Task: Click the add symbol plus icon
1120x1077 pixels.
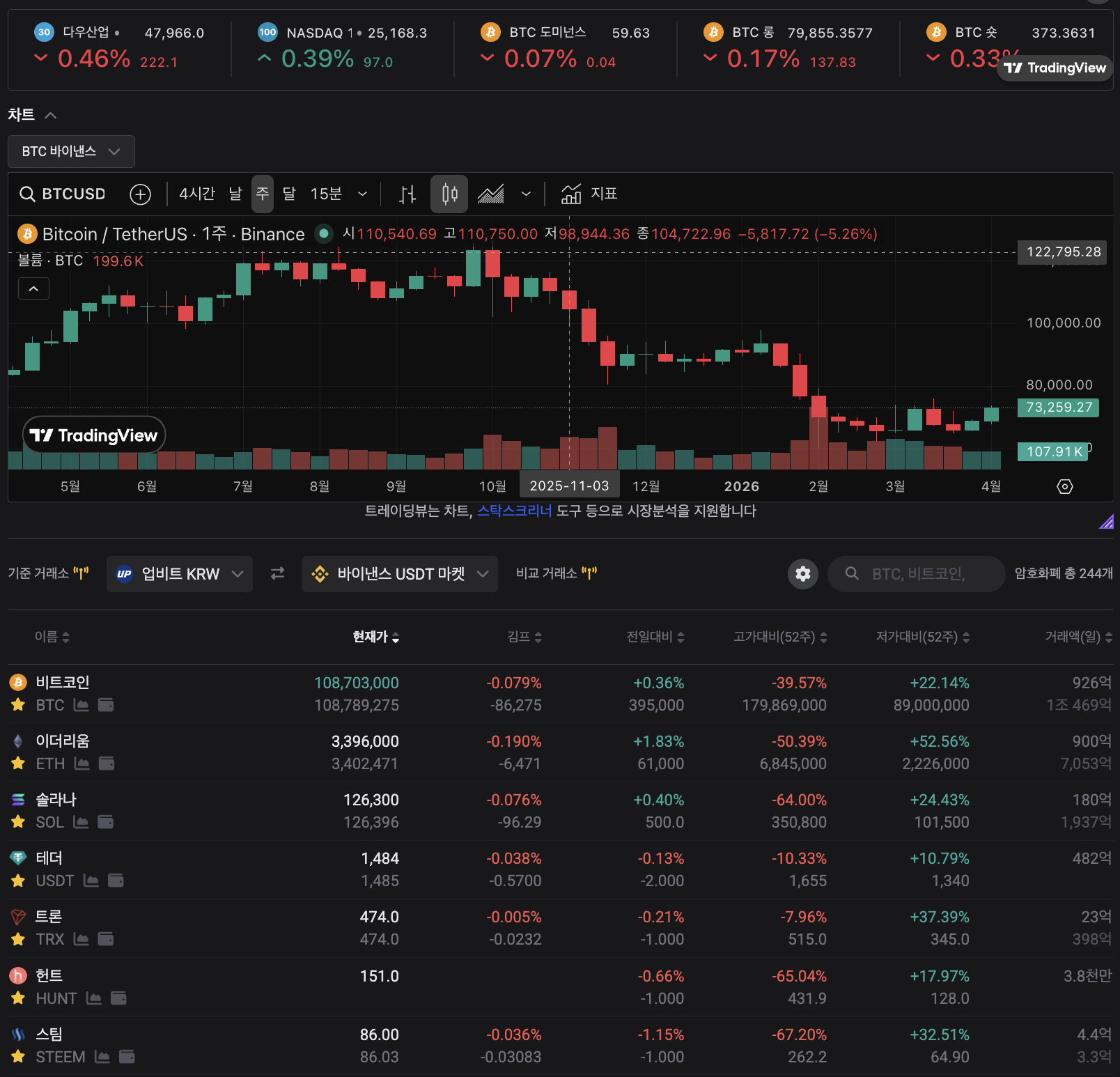Action: click(141, 194)
